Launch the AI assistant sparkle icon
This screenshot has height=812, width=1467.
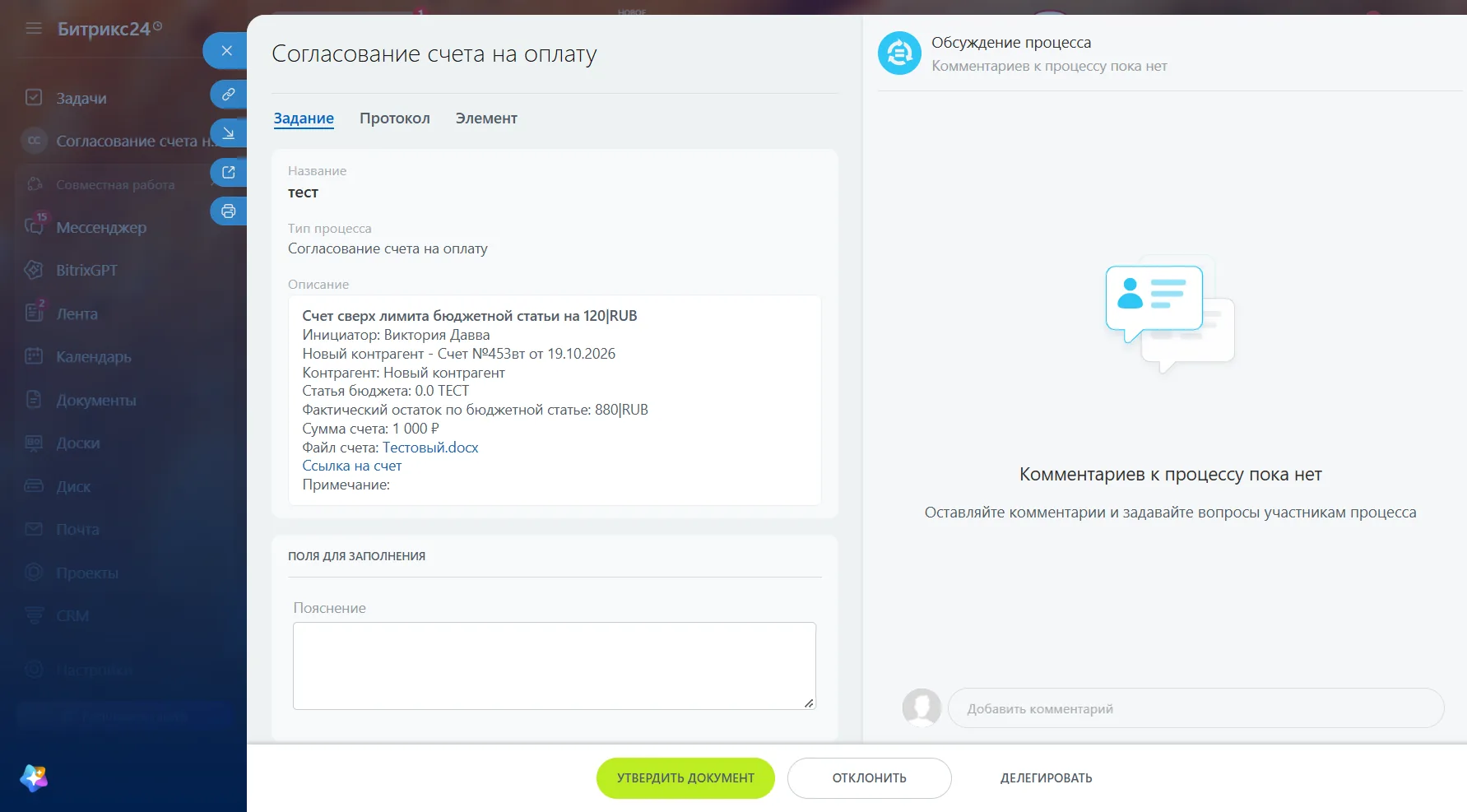pyautogui.click(x=34, y=777)
